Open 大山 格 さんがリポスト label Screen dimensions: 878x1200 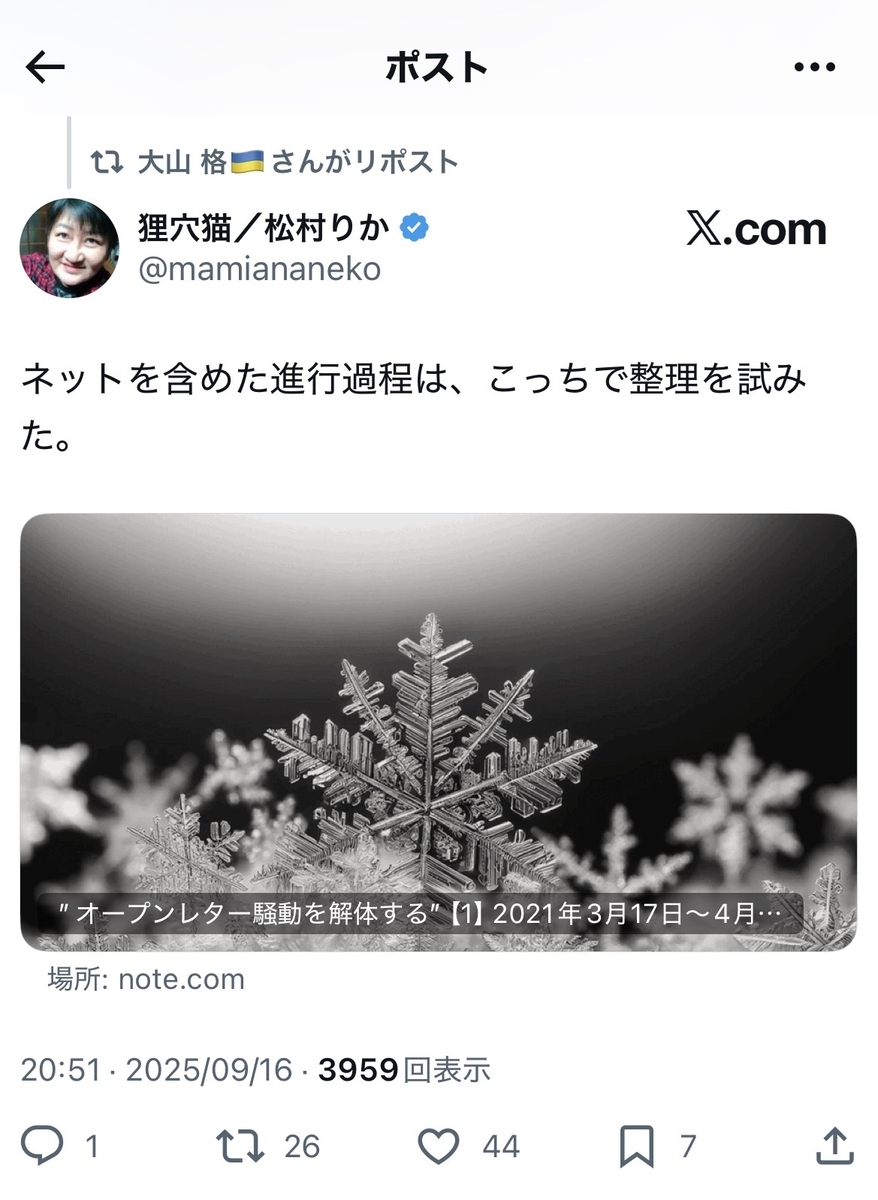point(298,162)
